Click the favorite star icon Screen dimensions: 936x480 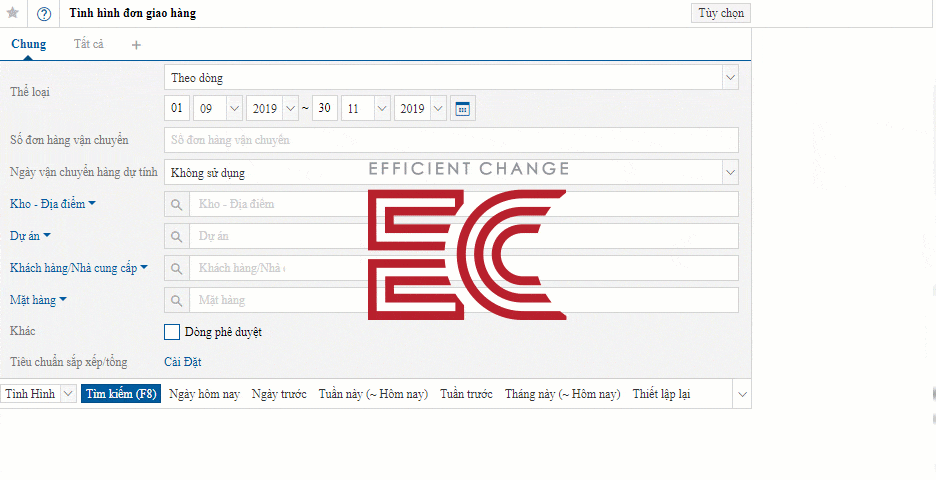pyautogui.click(x=13, y=13)
